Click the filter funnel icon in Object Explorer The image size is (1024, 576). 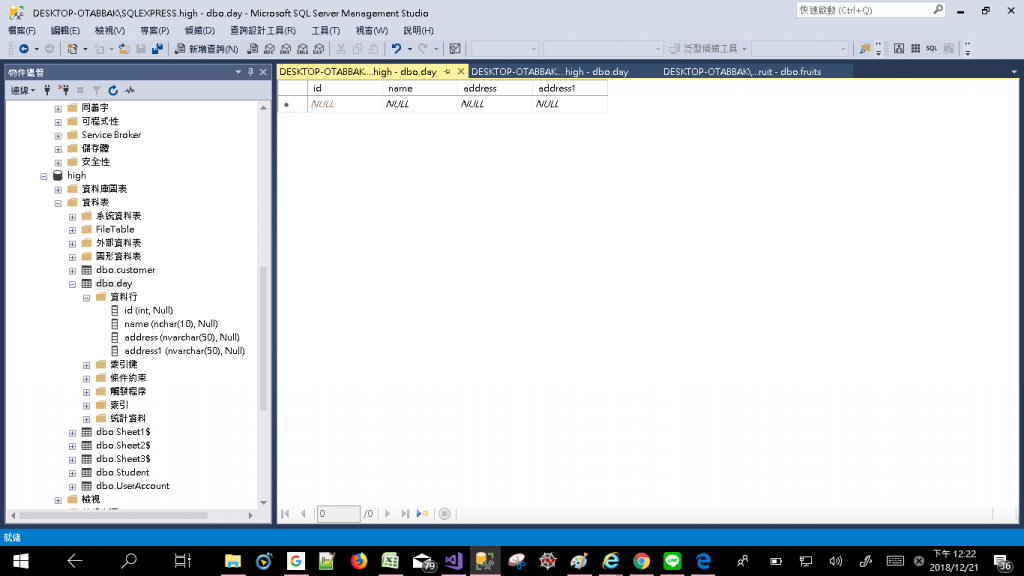tap(96, 90)
